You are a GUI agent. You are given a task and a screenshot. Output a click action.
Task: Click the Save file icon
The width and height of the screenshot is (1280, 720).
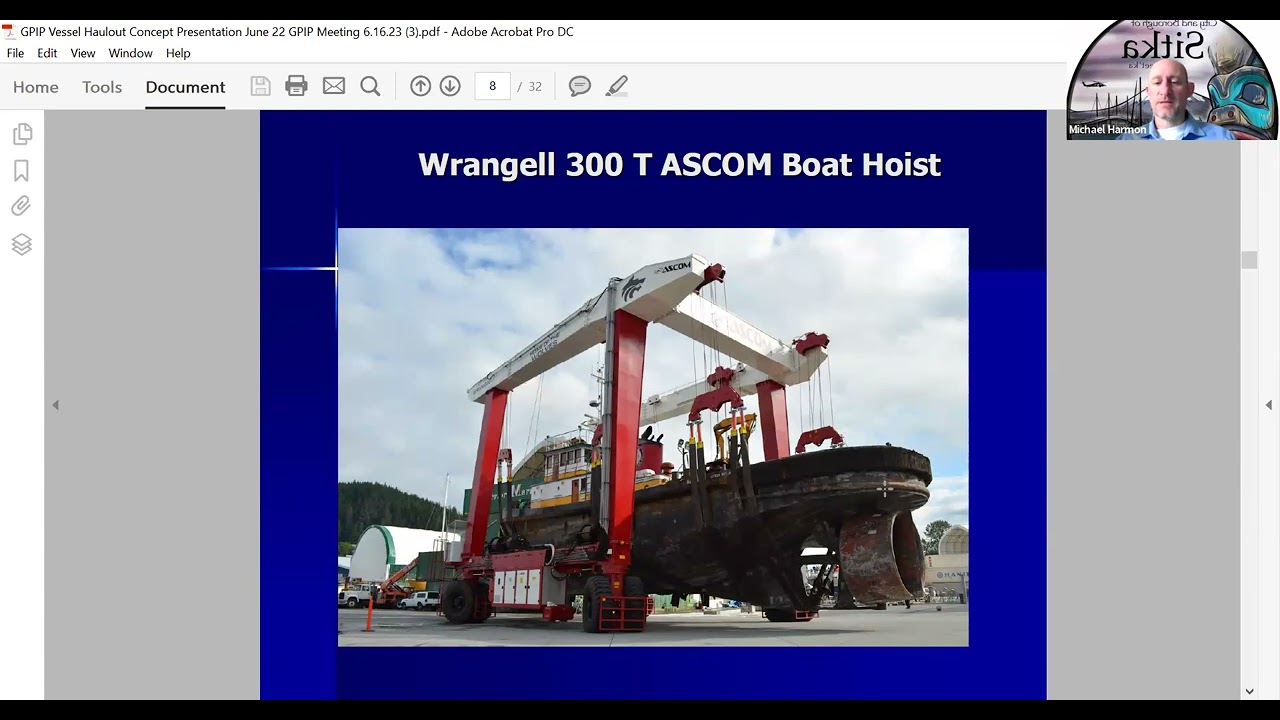(260, 86)
